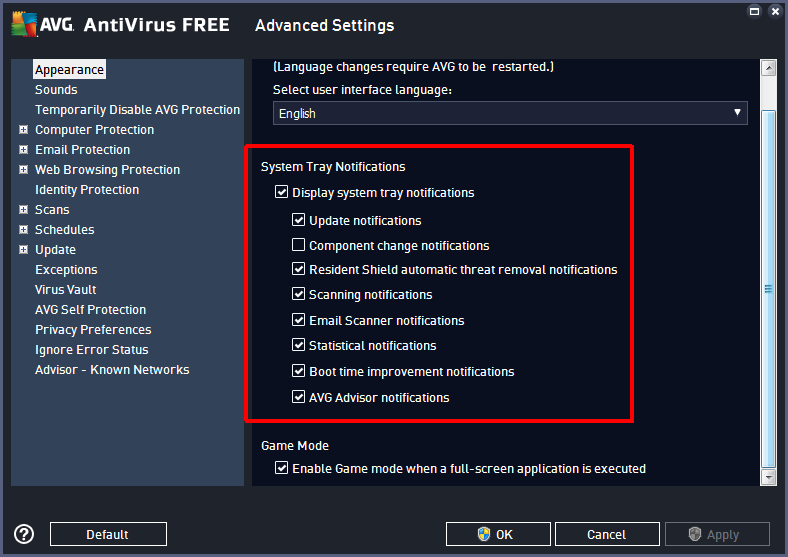The width and height of the screenshot is (788, 557).
Task: Select Appearance in settings tree
Action: pos(69,69)
